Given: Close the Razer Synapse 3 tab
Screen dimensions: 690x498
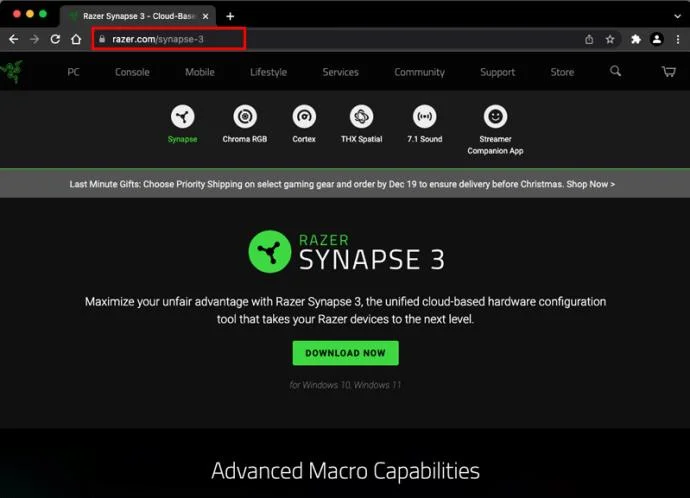Looking at the screenshot, I should (x=206, y=16).
